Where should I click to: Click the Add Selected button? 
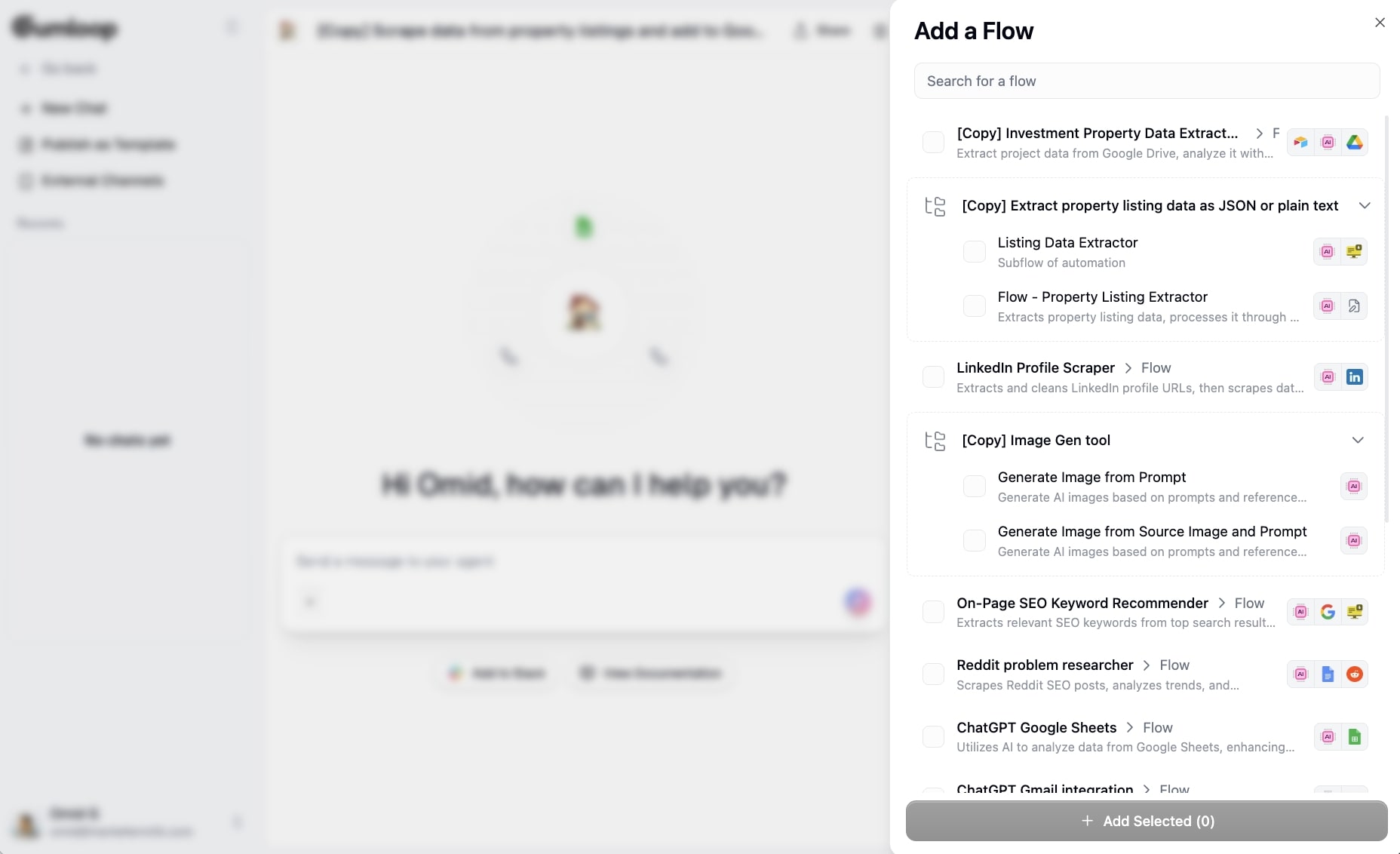pyautogui.click(x=1147, y=821)
